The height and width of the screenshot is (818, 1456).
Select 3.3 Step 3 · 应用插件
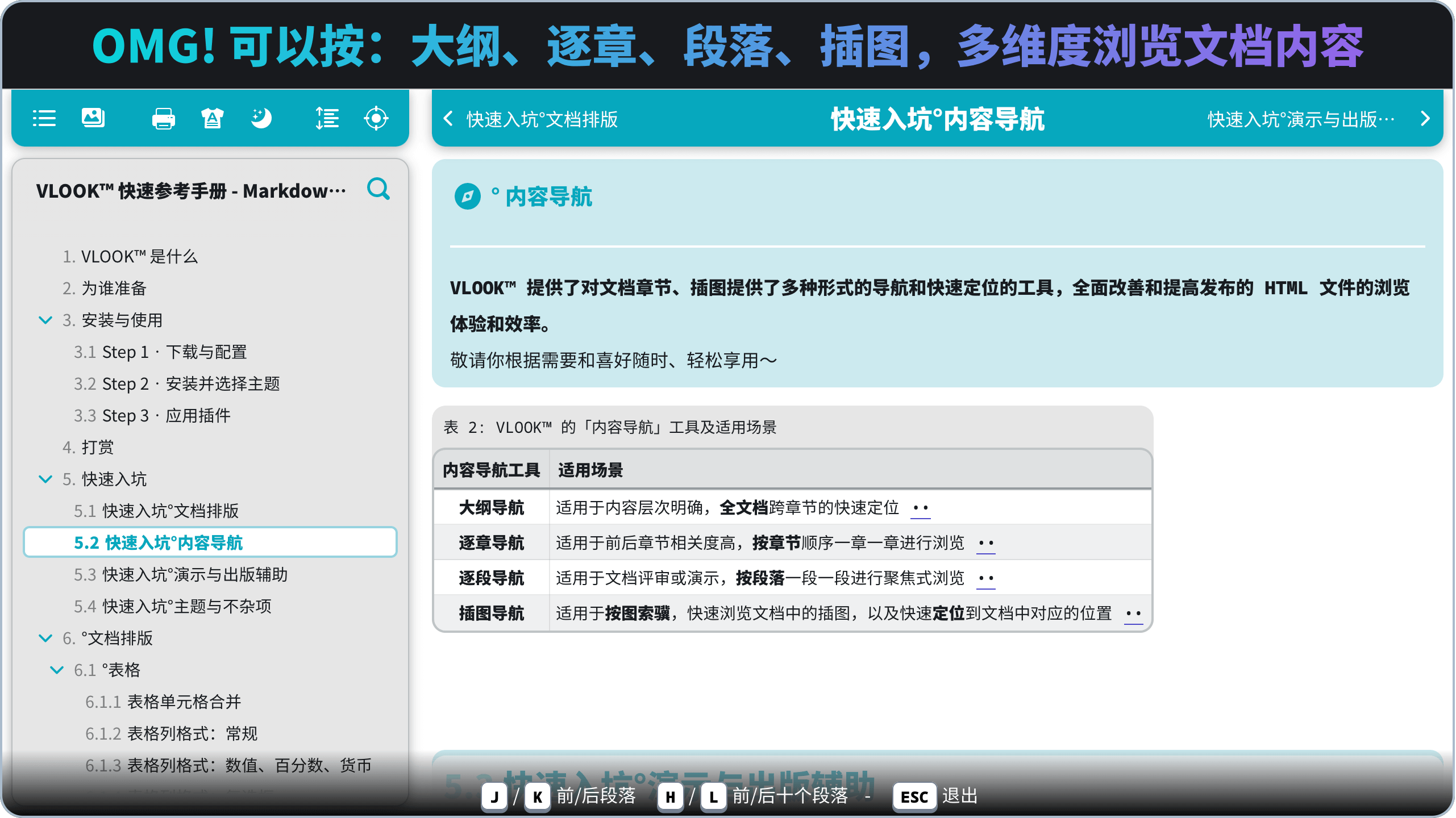(x=152, y=415)
